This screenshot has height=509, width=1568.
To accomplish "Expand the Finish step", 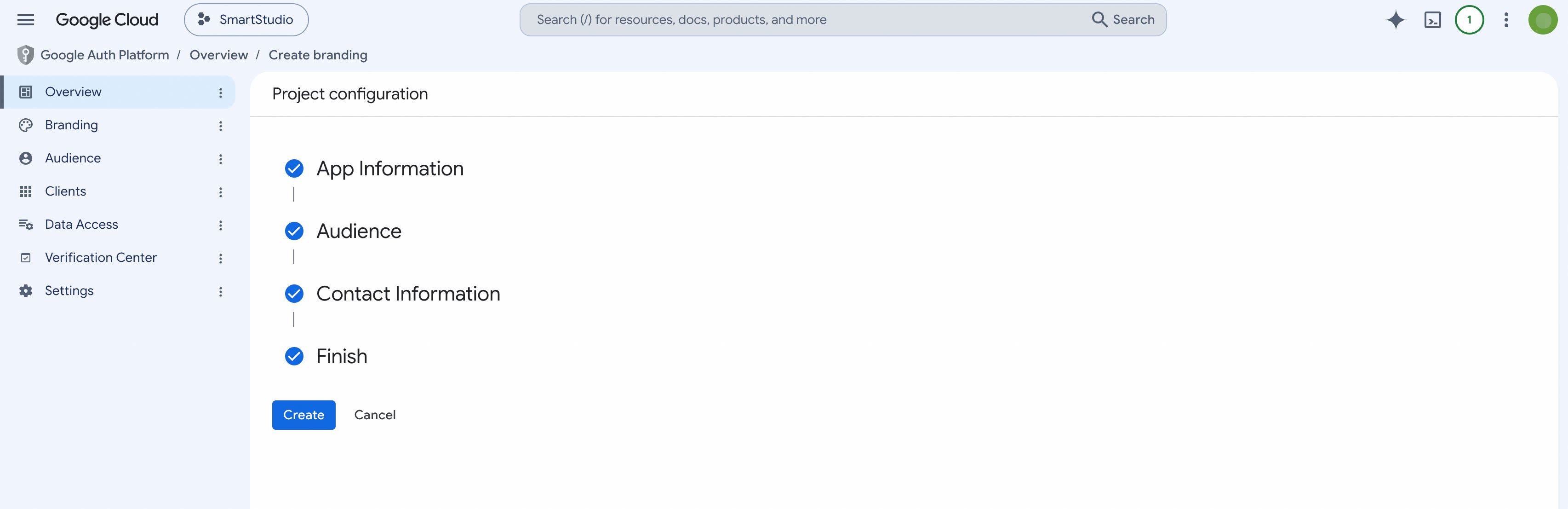I will (x=342, y=357).
